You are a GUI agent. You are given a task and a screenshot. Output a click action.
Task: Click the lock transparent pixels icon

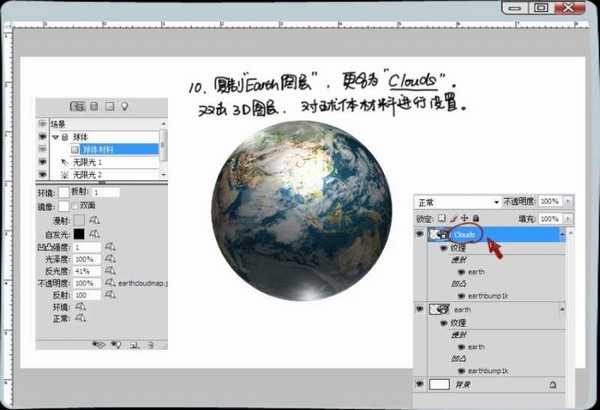point(444,217)
